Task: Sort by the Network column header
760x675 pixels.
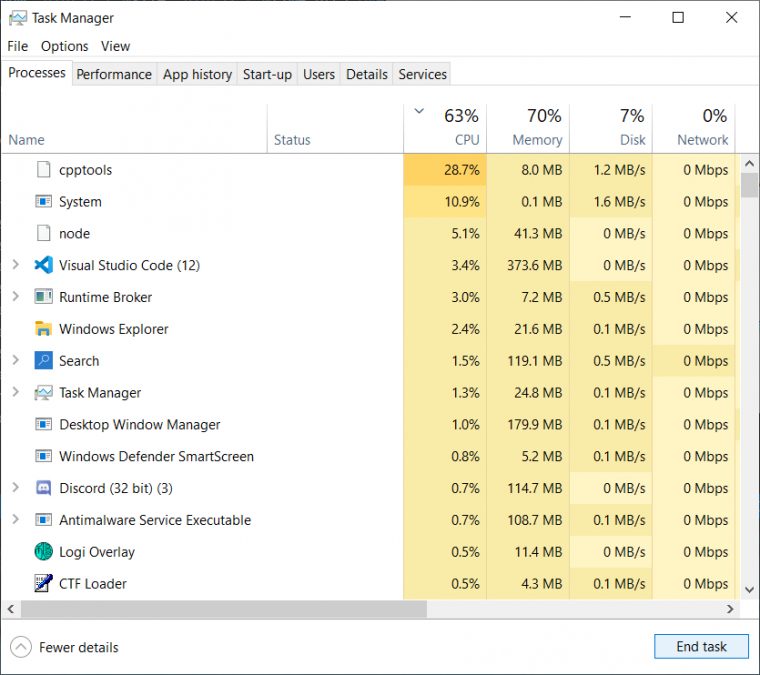Action: 694,129
